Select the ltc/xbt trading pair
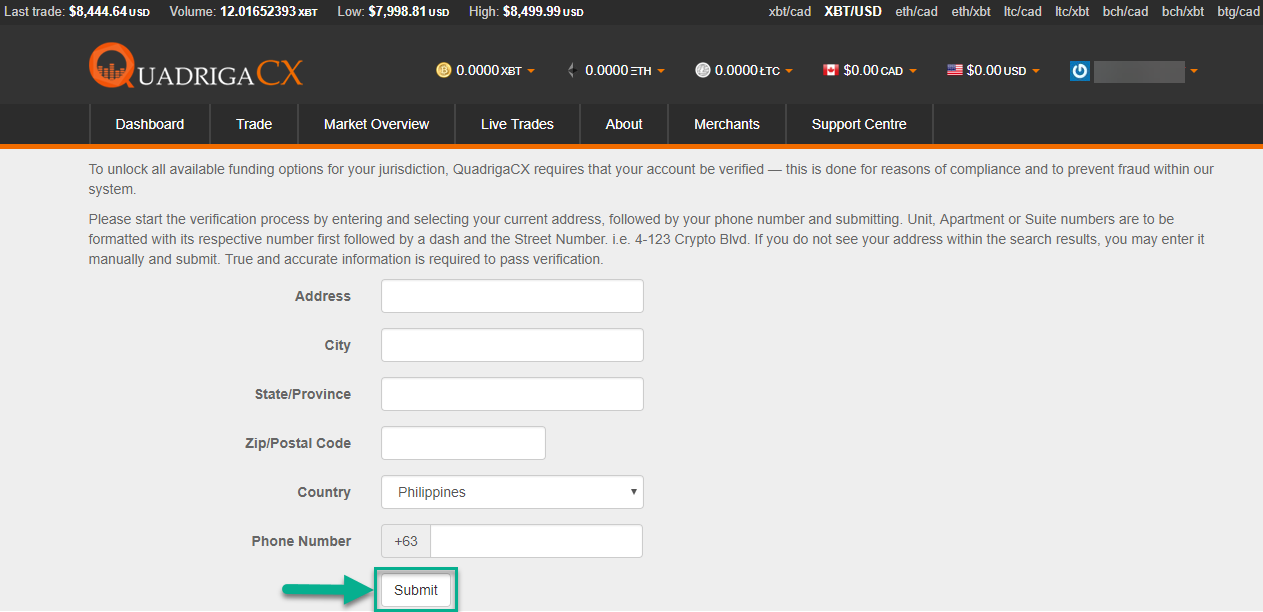Screen dimensions: 1263x612 coord(1072,12)
